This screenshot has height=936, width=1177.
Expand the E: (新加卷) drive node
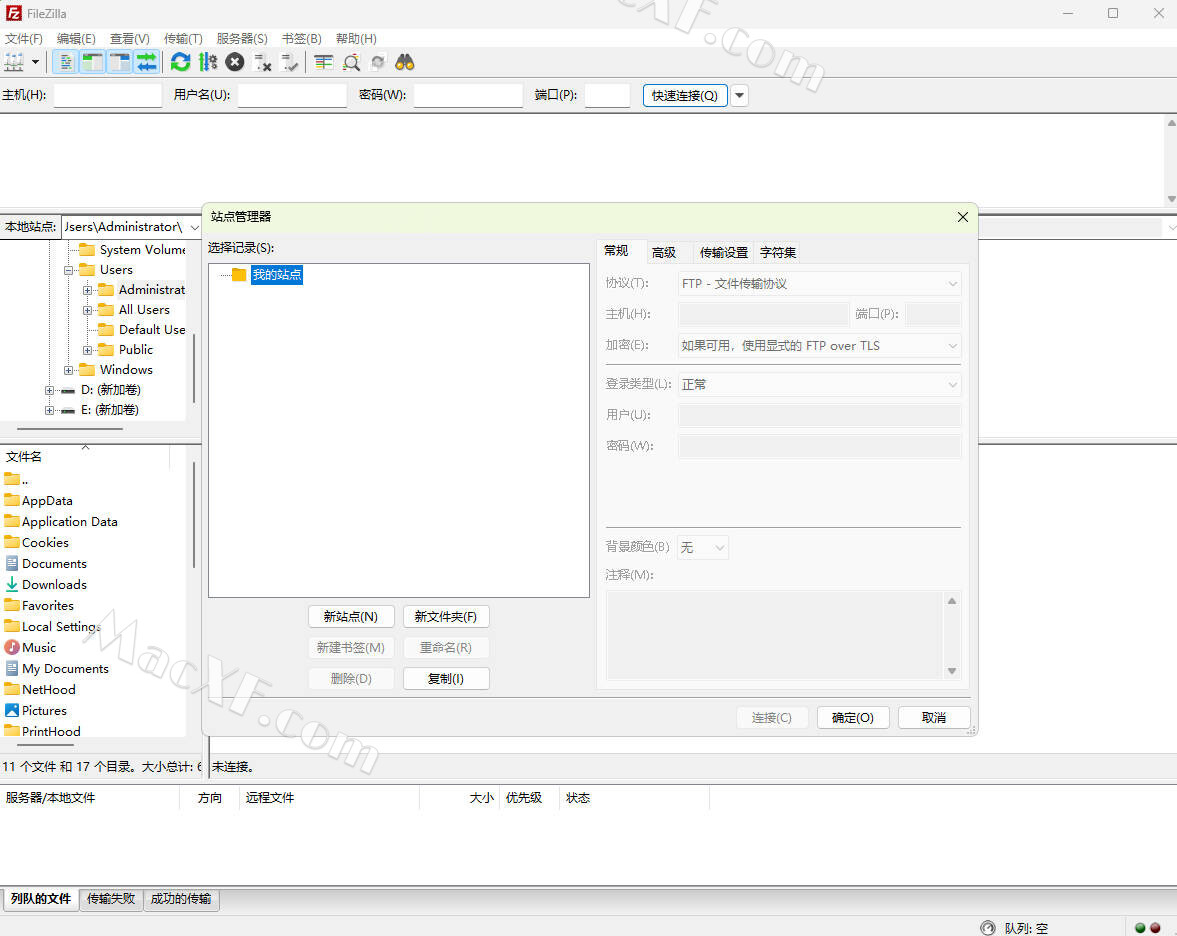tap(50, 411)
